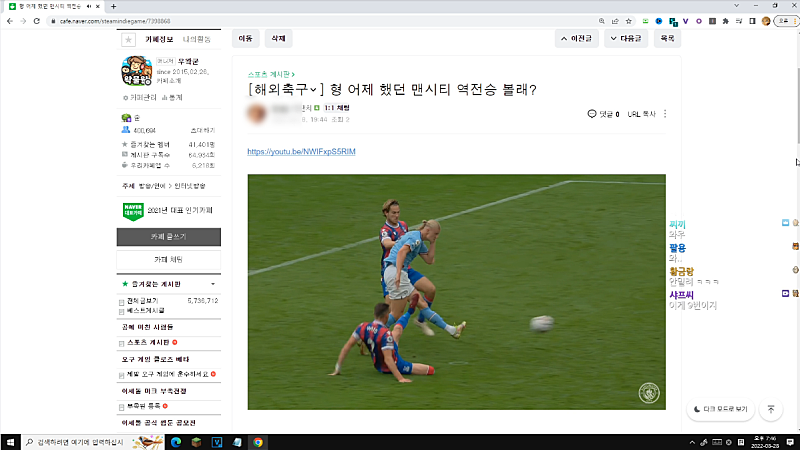Switch to the 카페정보 tab

pos(159,39)
